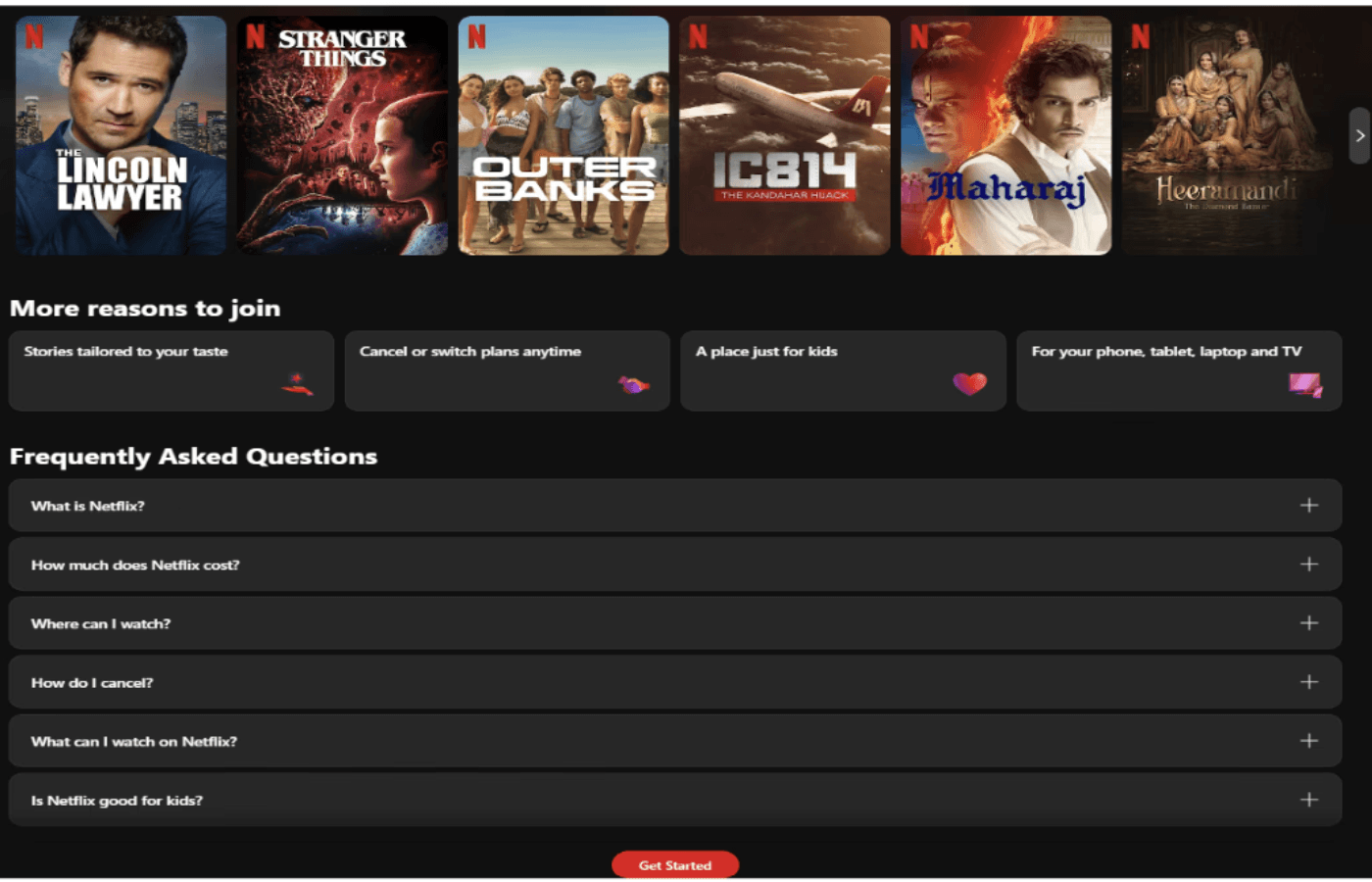The width and height of the screenshot is (1372, 882).
Task: Expand 'Is Netflix good for kids?' question
Action: tap(675, 800)
